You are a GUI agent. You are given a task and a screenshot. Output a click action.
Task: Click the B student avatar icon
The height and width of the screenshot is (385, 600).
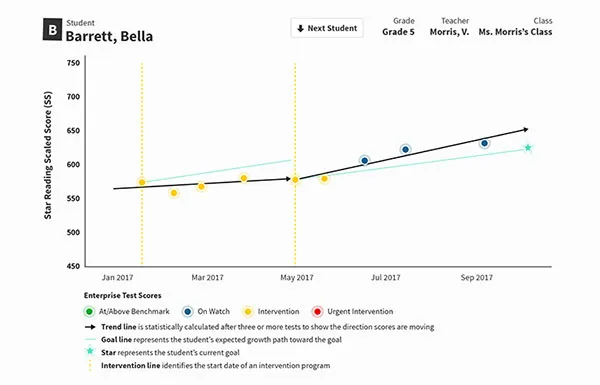tap(52, 29)
